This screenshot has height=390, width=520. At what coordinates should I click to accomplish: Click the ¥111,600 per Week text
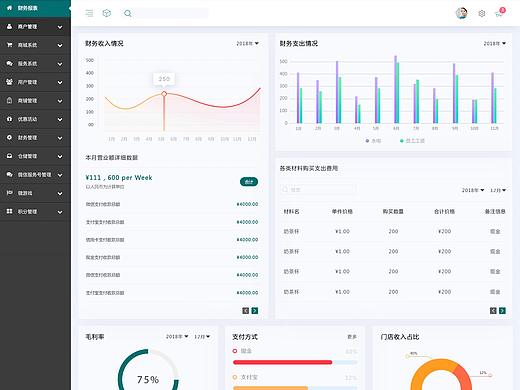coord(119,178)
